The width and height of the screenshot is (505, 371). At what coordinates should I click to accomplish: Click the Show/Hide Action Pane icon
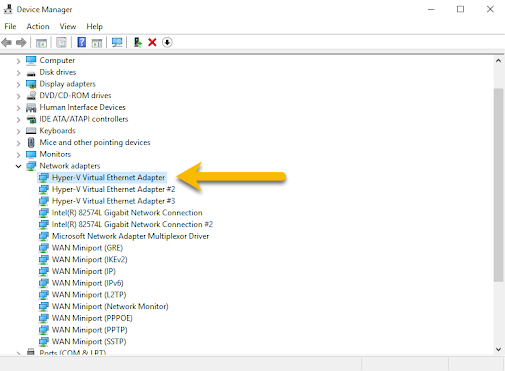tap(97, 43)
